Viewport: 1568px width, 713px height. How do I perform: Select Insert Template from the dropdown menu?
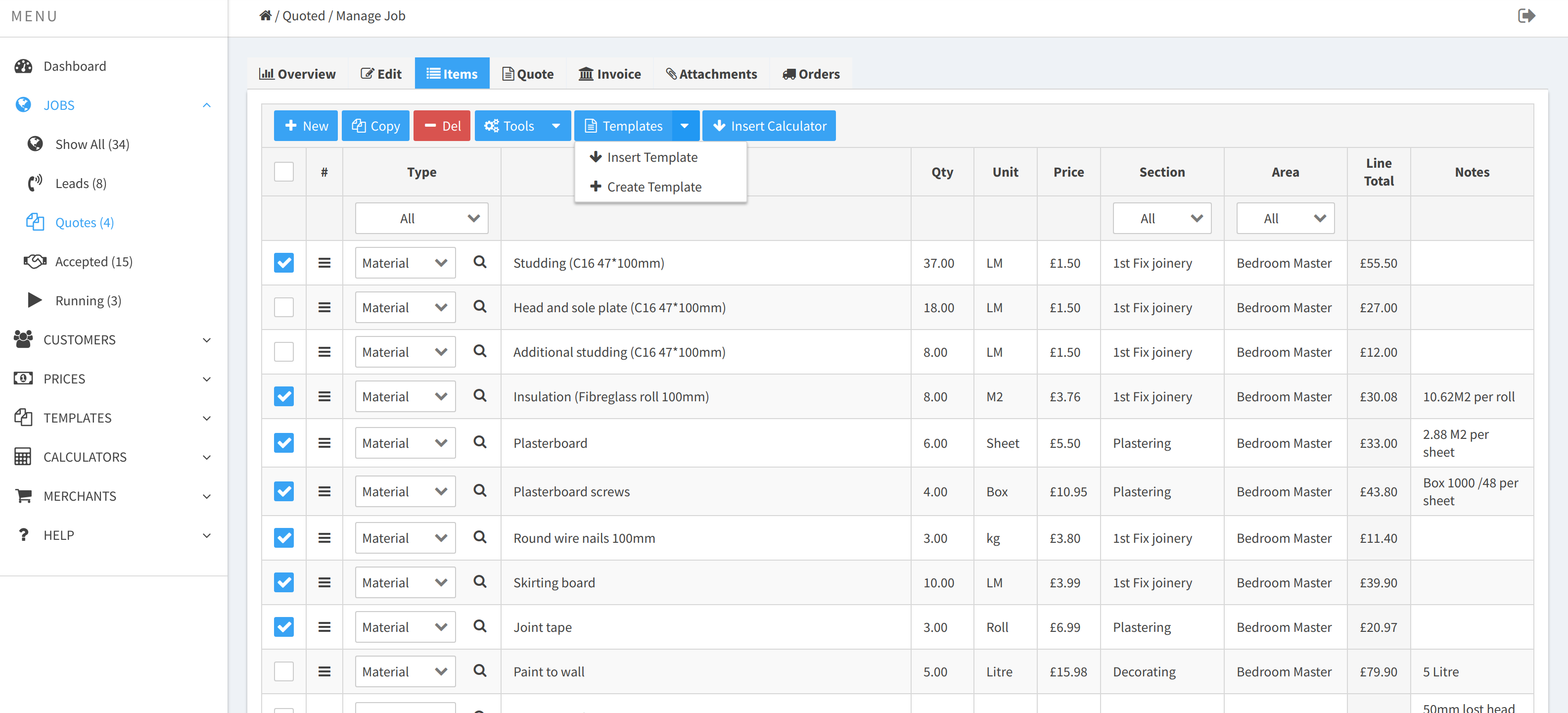(x=651, y=157)
